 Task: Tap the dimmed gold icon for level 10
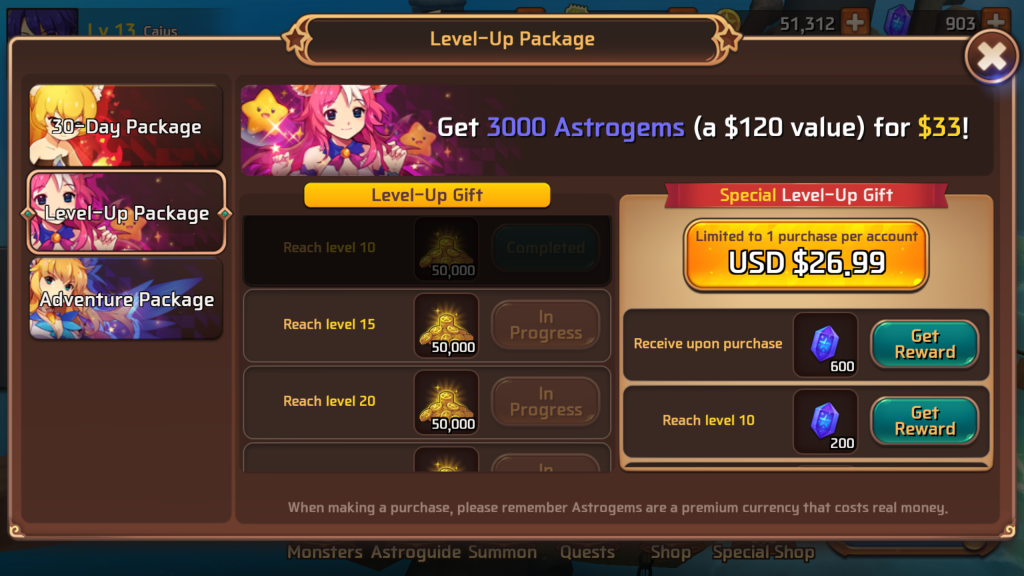pos(446,248)
